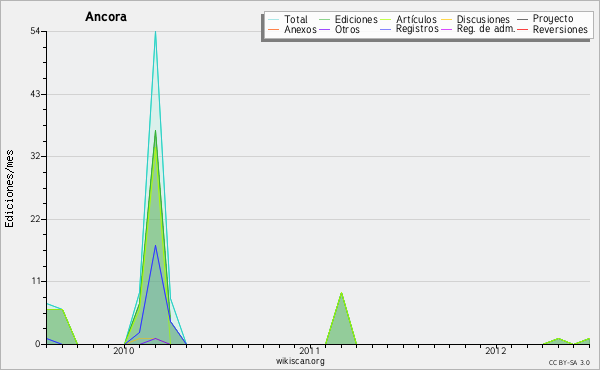Click the y-axis value 0

click(38, 344)
